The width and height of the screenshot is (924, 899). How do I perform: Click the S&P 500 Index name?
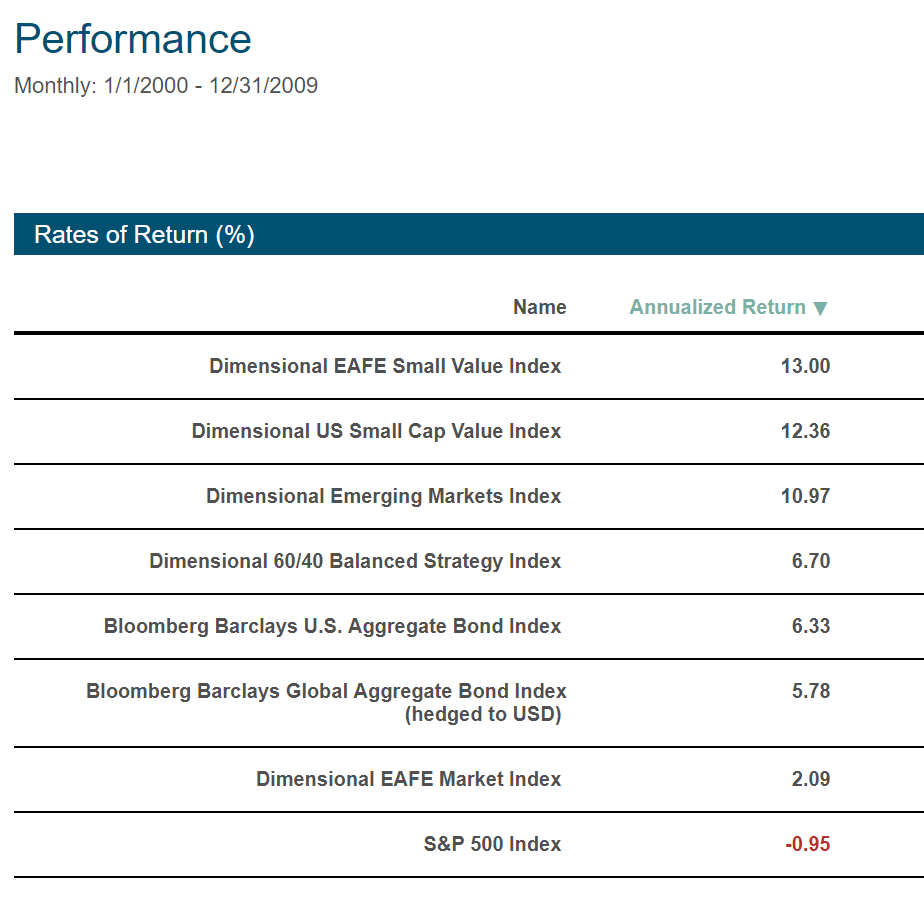tap(492, 844)
